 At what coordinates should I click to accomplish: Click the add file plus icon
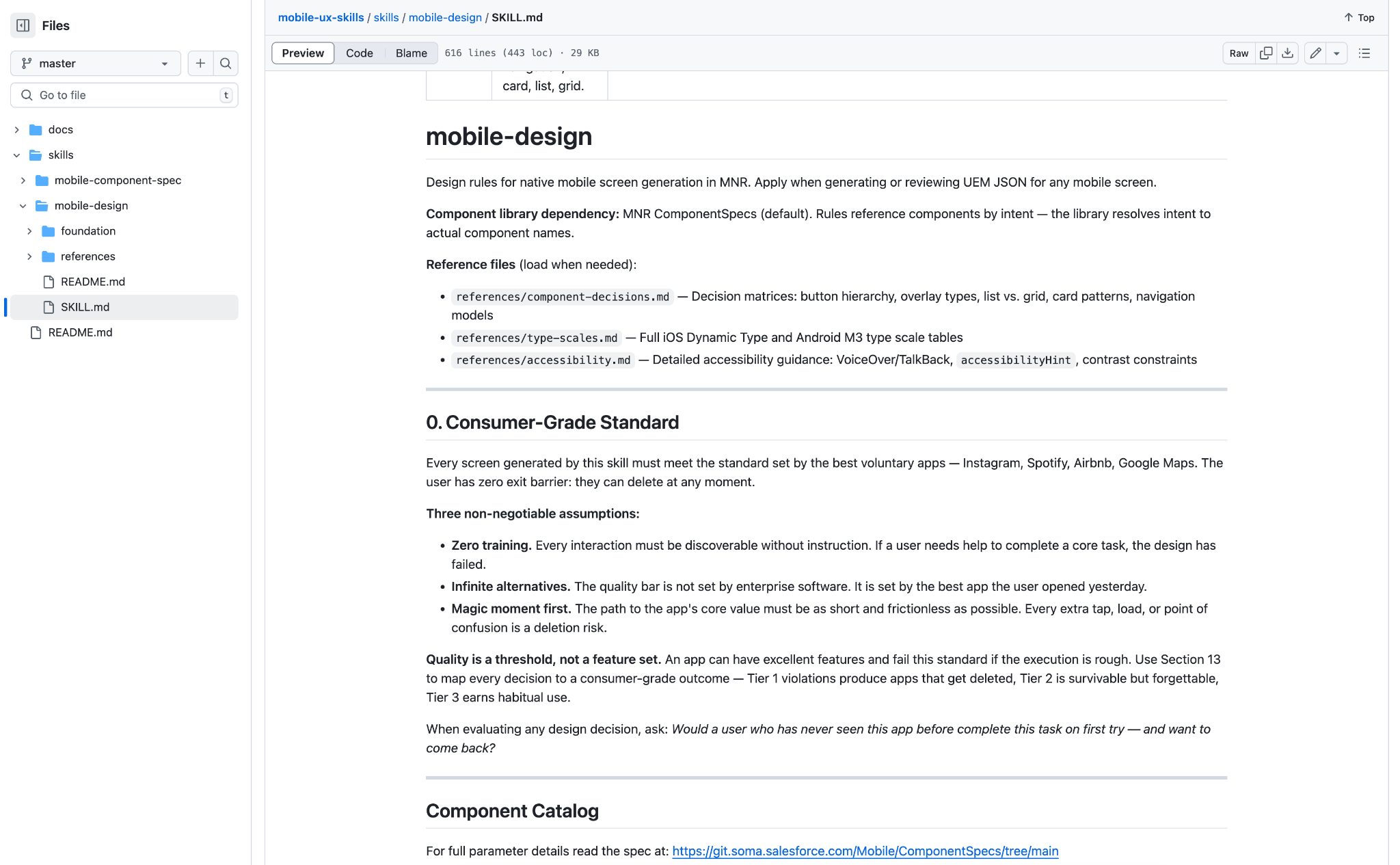coord(200,64)
